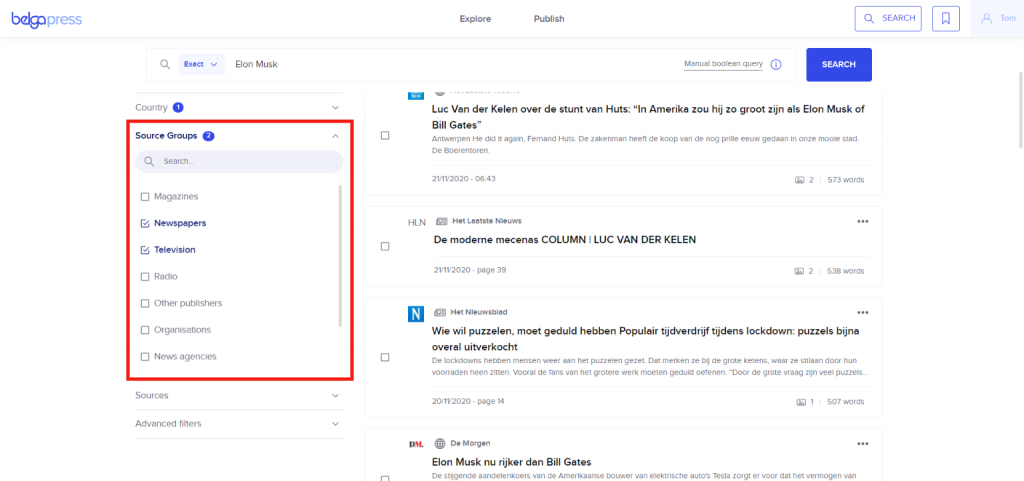Click the 573 words count
This screenshot has width=1024, height=481.
coord(845,180)
